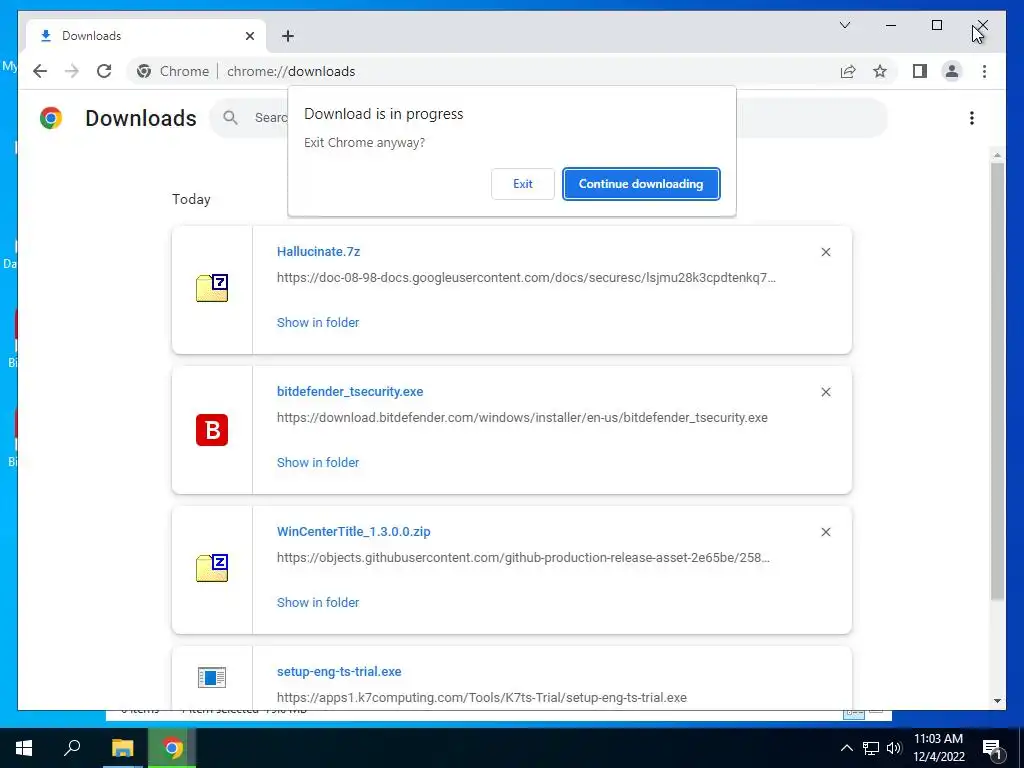Click the network icon in system tray
The height and width of the screenshot is (768, 1024).
pyautogui.click(x=871, y=748)
